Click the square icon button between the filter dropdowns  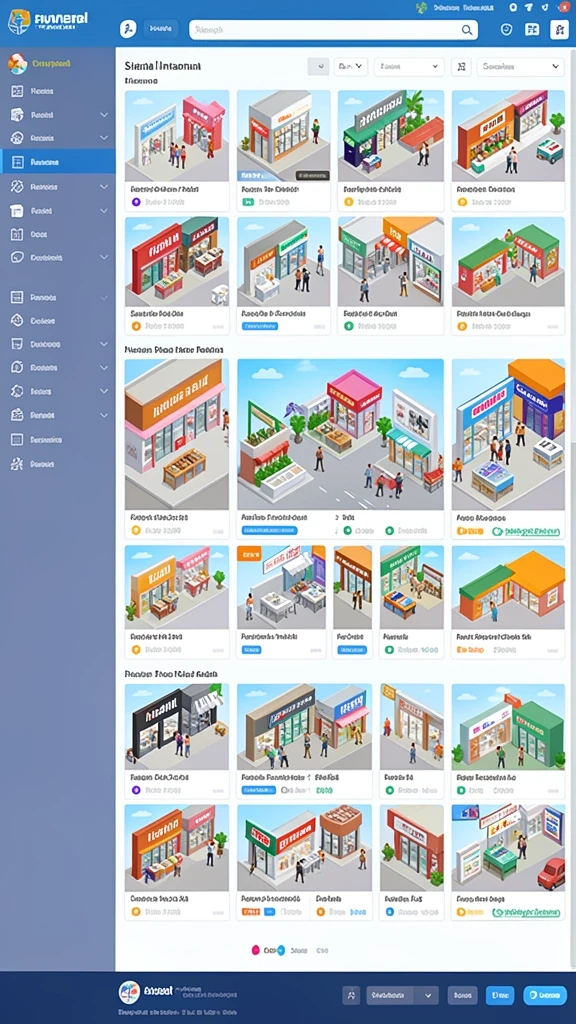click(x=461, y=67)
